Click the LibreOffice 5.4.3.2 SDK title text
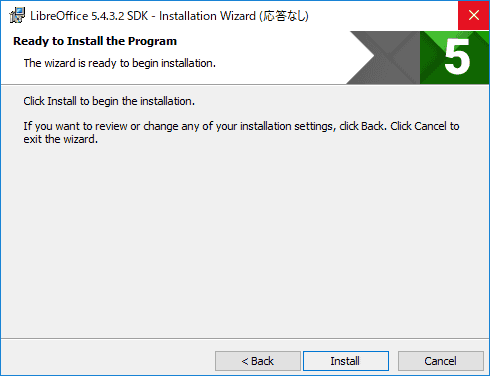 click(89, 16)
